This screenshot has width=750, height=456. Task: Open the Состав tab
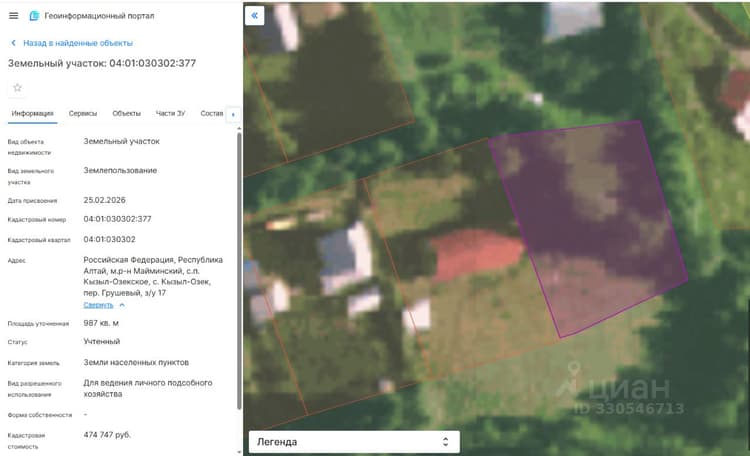tap(212, 113)
